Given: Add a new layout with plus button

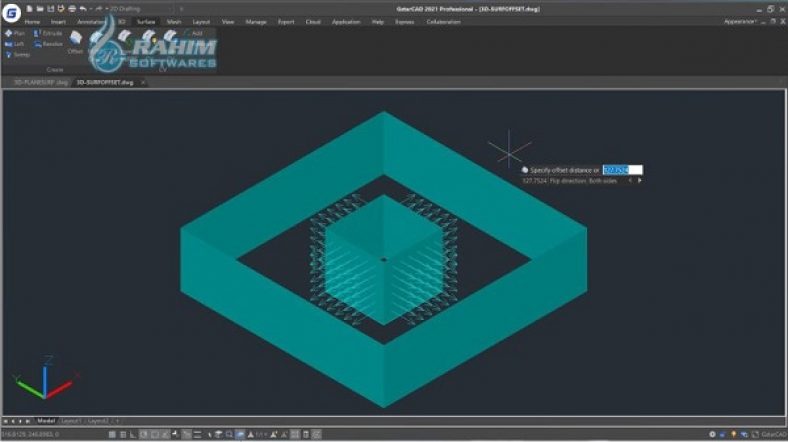Looking at the screenshot, I should pyautogui.click(x=117, y=421).
